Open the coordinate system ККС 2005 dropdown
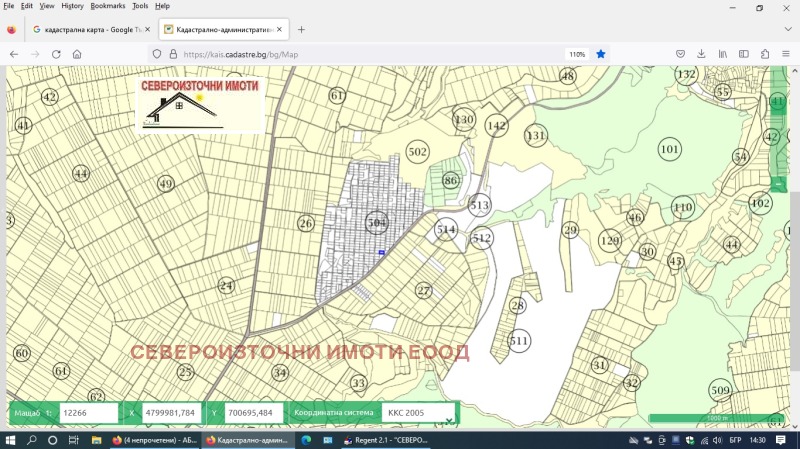Image resolution: width=800 pixels, height=449 pixels. (418, 413)
